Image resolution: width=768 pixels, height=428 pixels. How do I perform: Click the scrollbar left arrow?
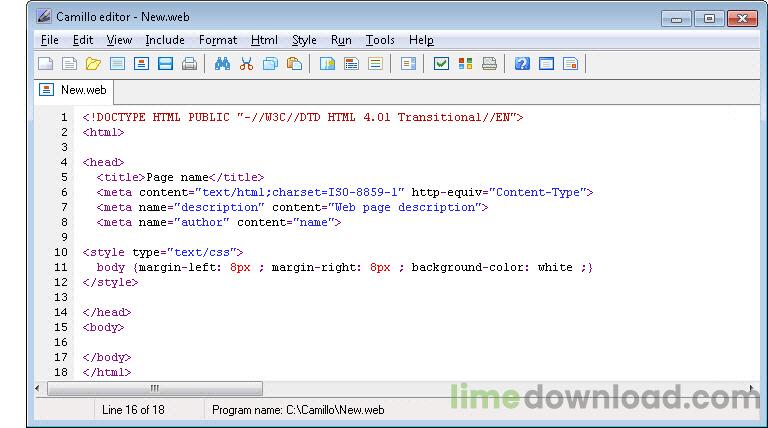point(38,388)
